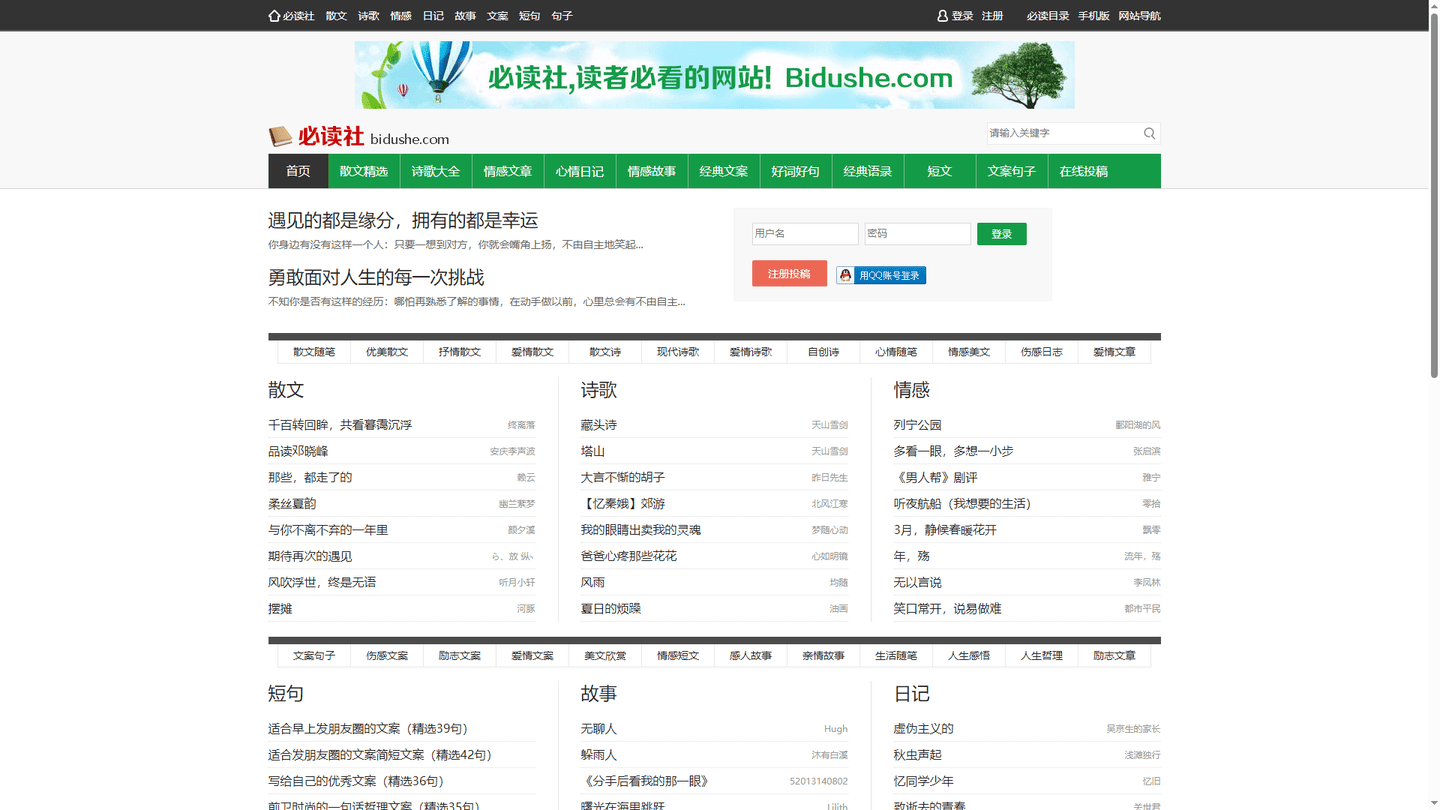Select 散文精选 navigation tab

click(x=364, y=171)
